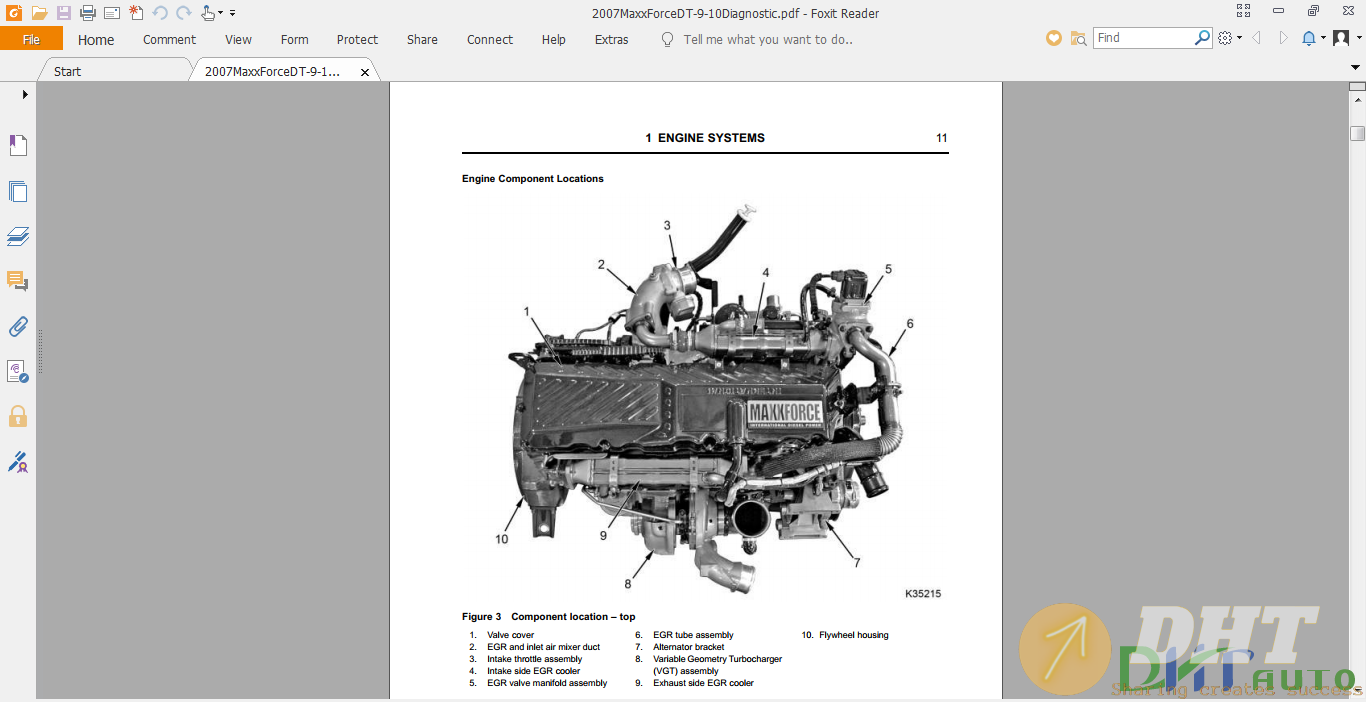Click the '1 ENGINE SYSTEMS' page header
This screenshot has height=702, width=1366.
[x=705, y=138]
